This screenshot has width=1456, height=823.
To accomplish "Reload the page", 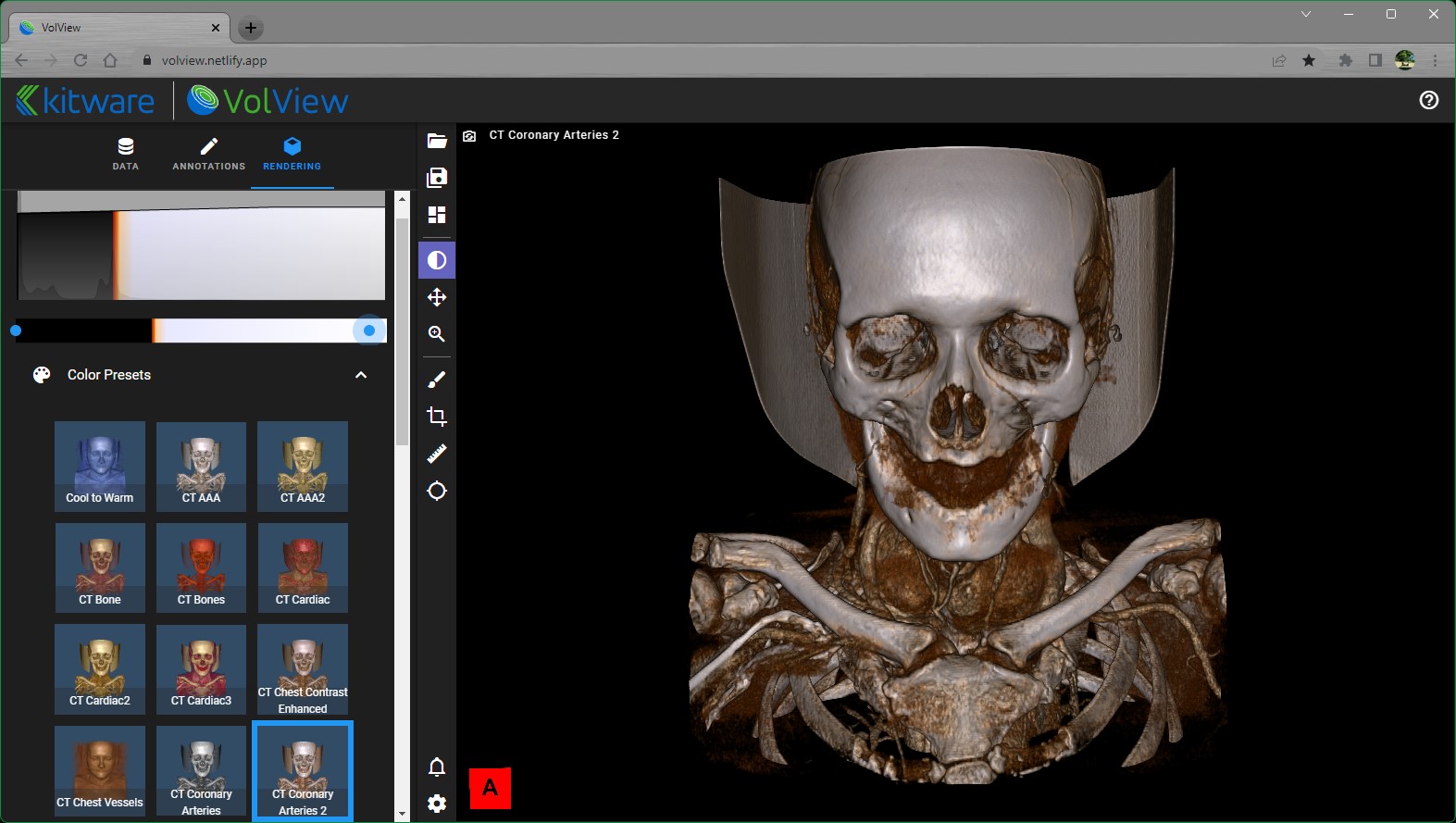I will pos(81,60).
